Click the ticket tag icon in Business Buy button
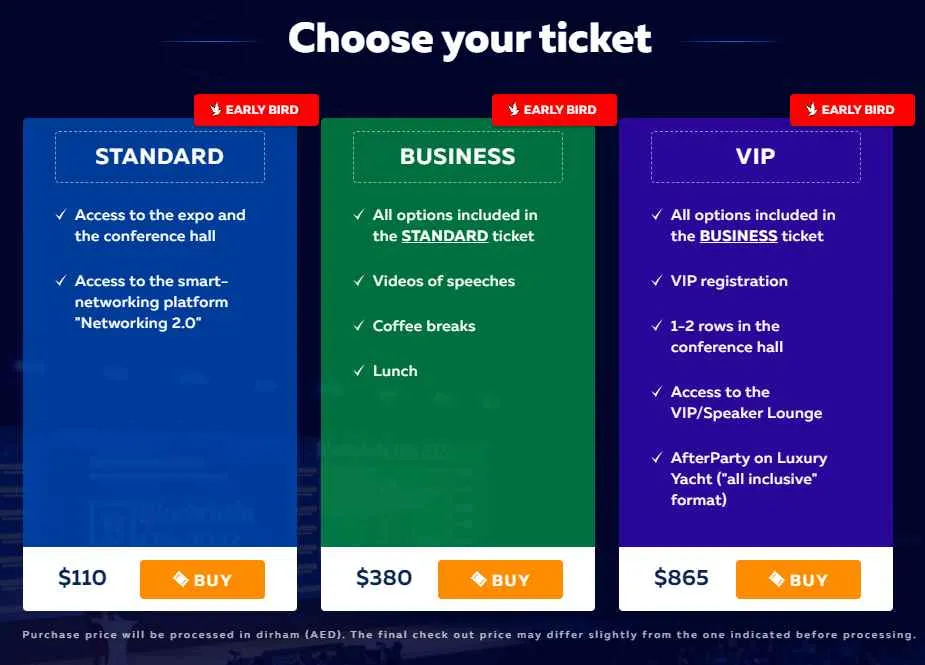Viewport: 925px width, 665px height. click(478, 579)
